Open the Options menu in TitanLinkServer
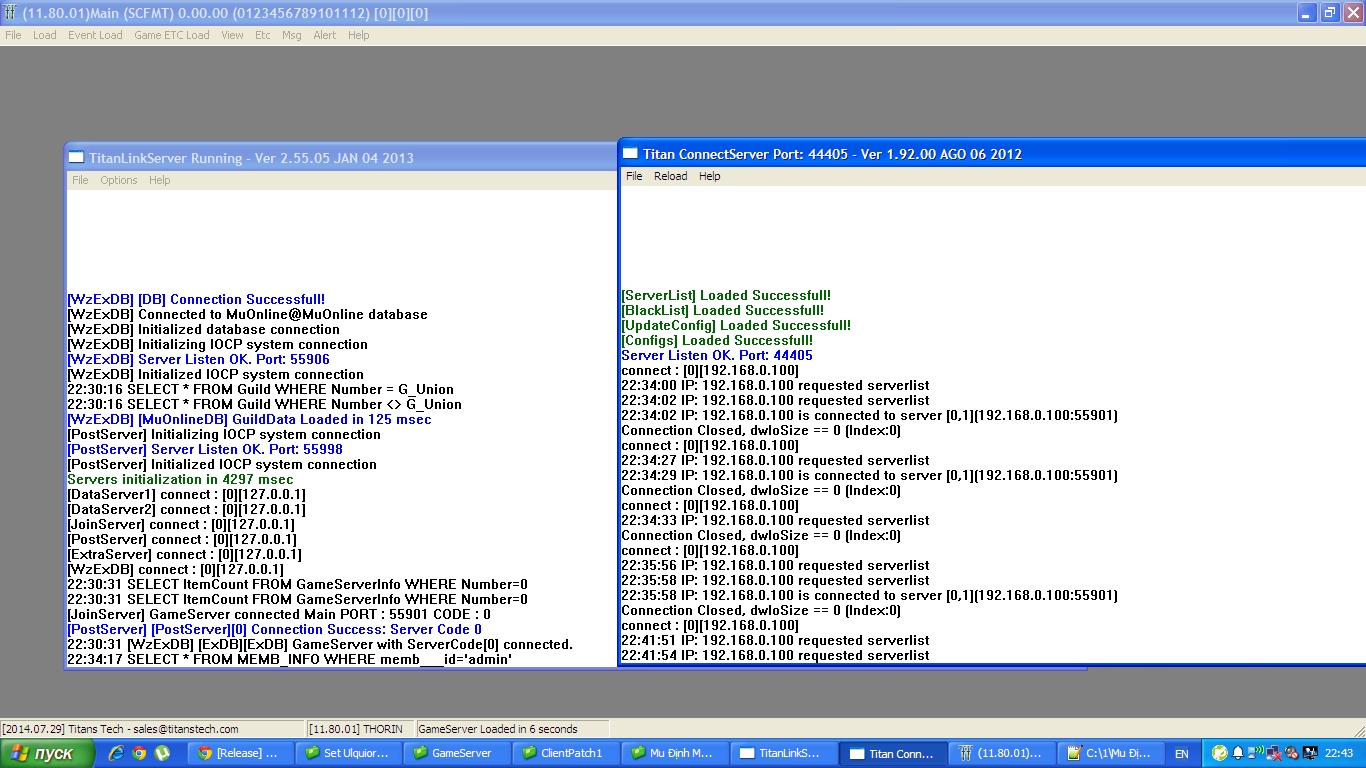Viewport: 1366px width, 768px height. coord(118,180)
